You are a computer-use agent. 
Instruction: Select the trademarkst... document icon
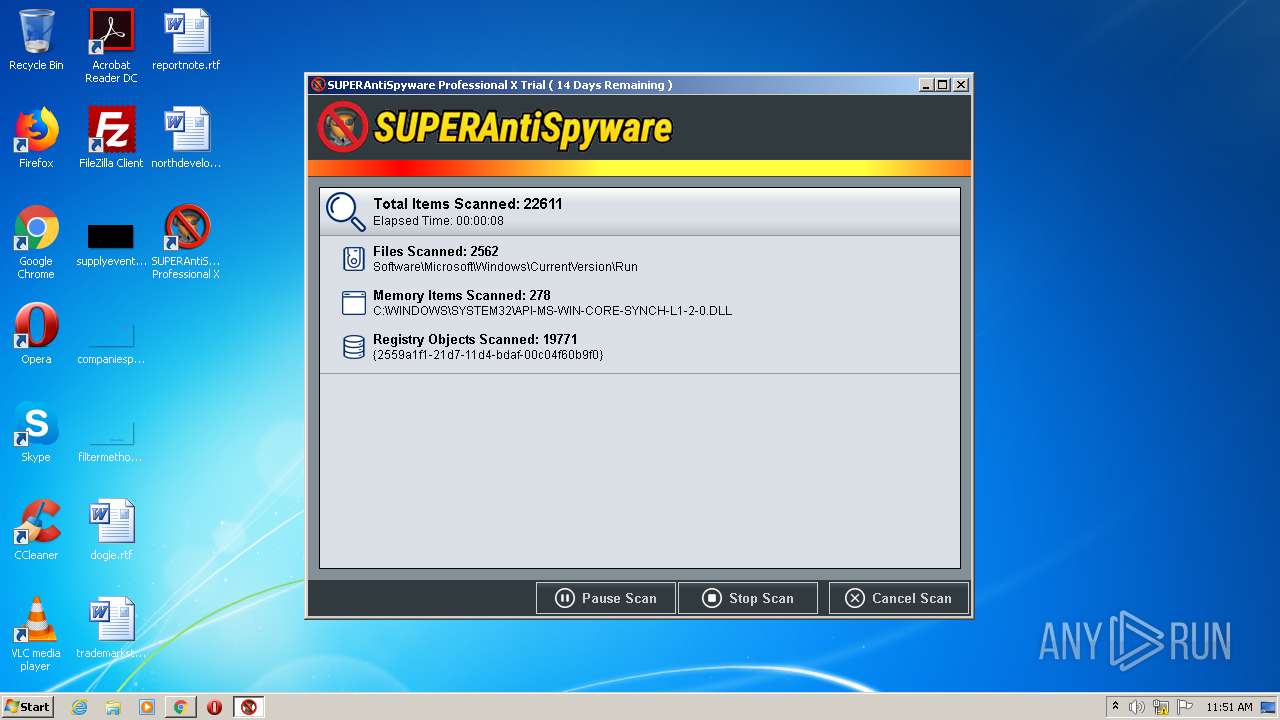pos(111,628)
